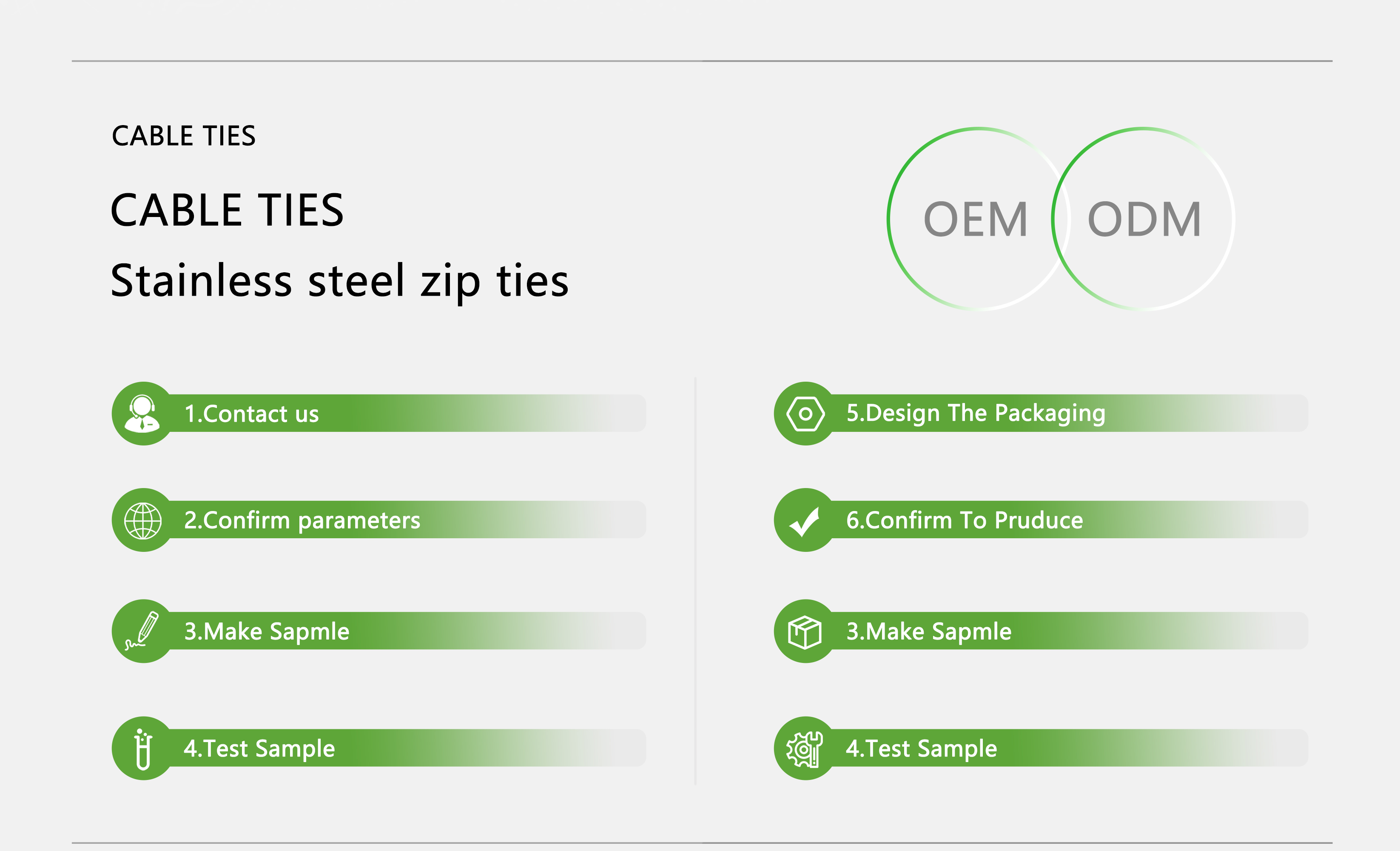The width and height of the screenshot is (1400, 851).
Task: Open the 6.Confirm To Pruduce step
Action: click(x=1041, y=520)
